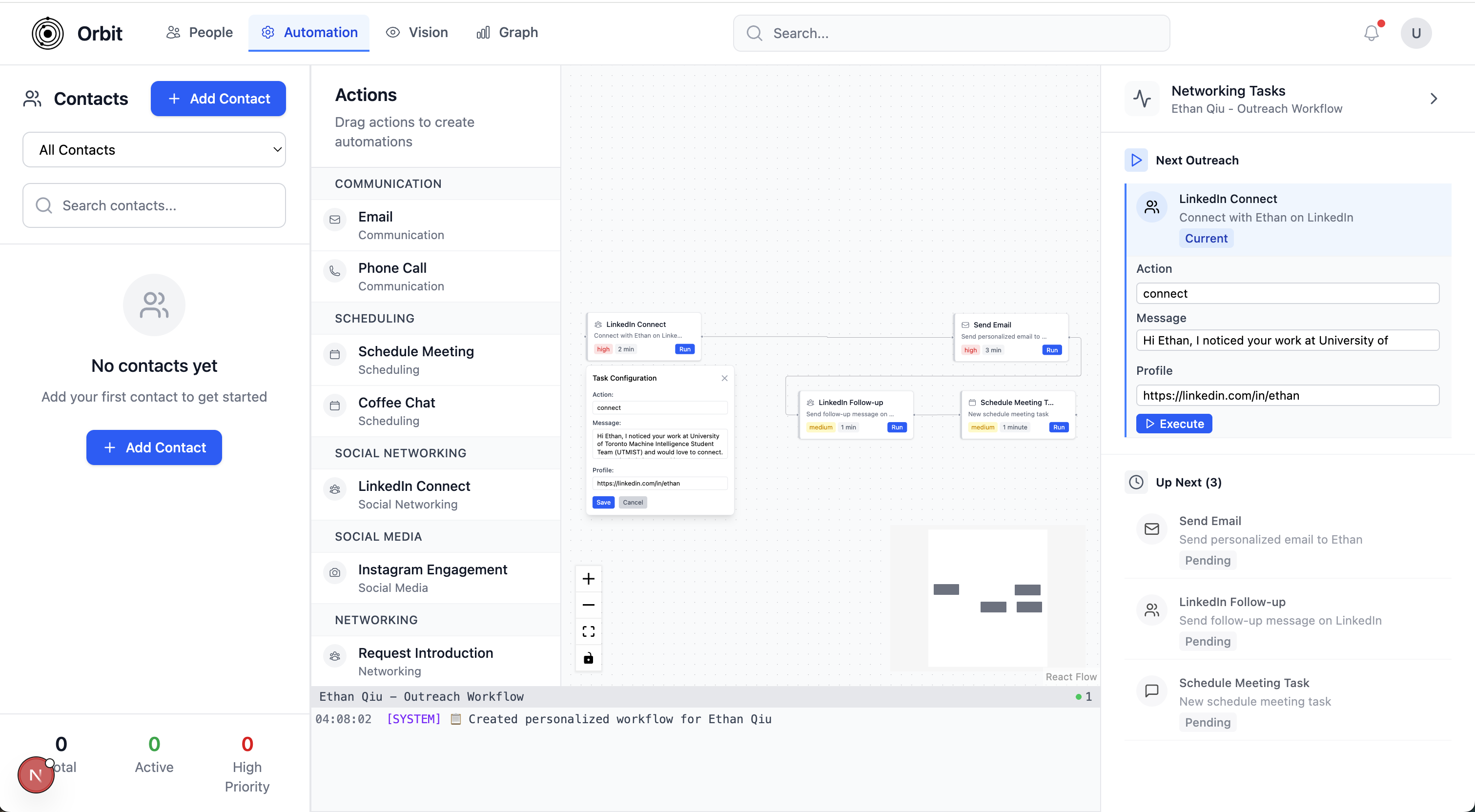Click Save in Task Configuration
This screenshot has width=1475, height=812.
[x=603, y=502]
